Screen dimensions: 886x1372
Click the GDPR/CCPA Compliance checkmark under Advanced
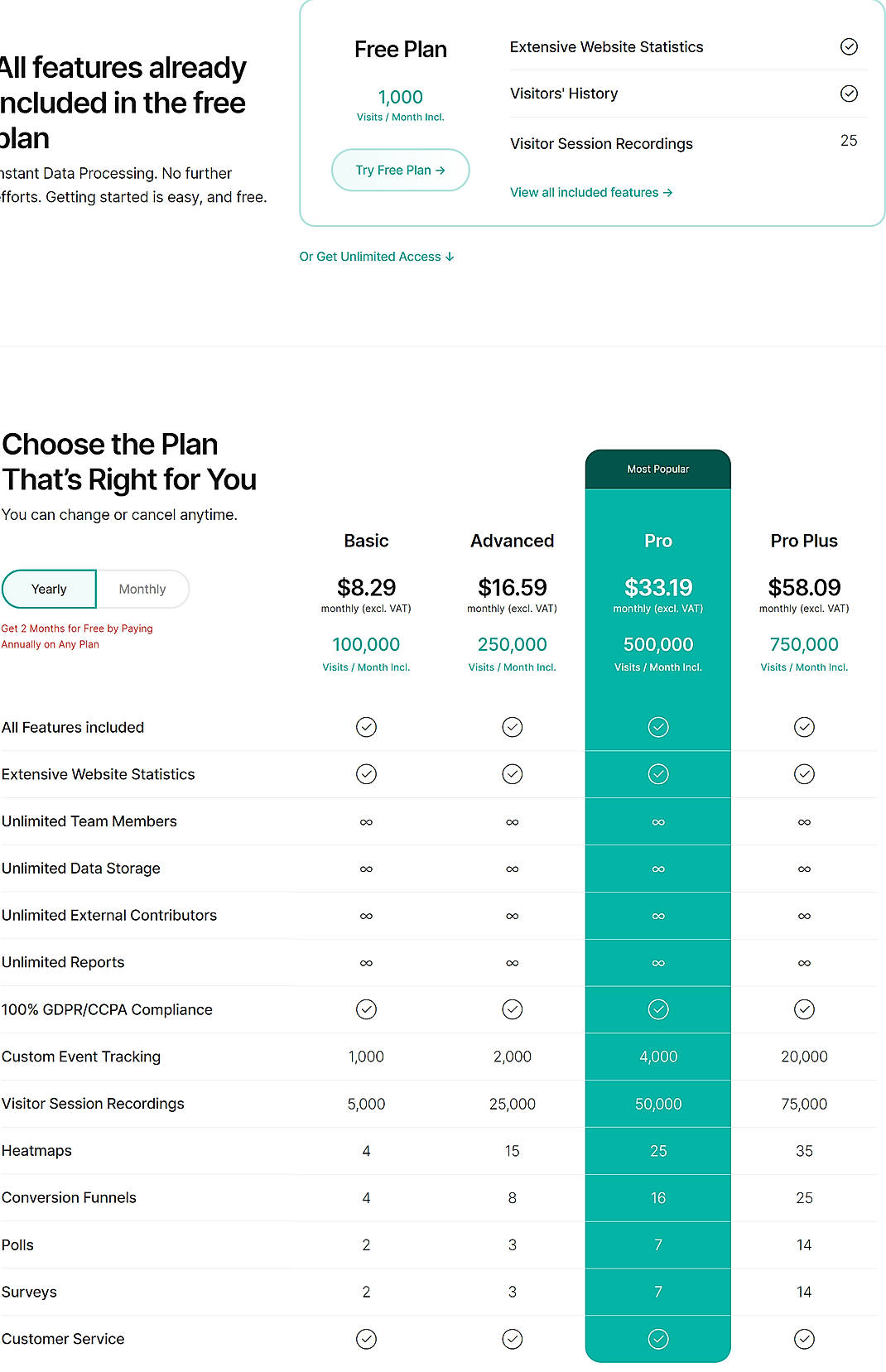pos(512,1009)
